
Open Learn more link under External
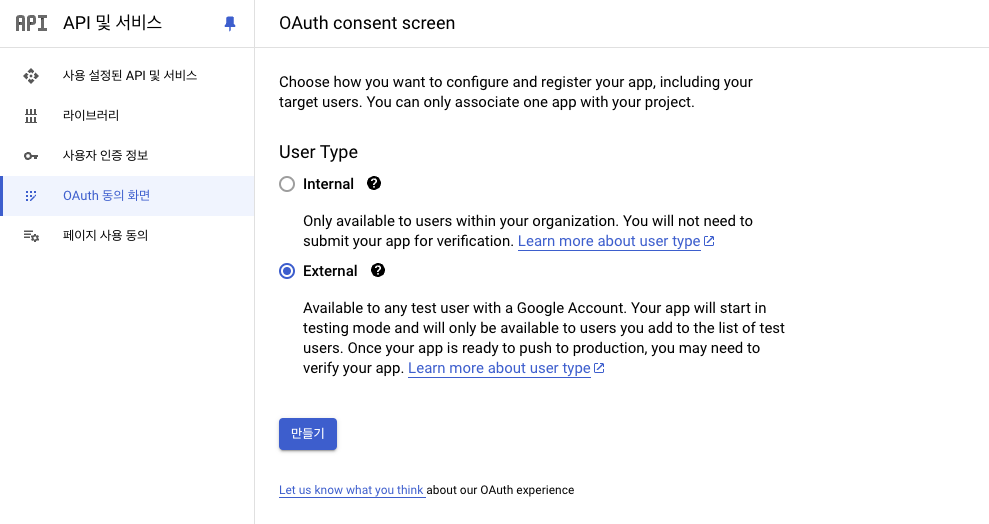(499, 368)
